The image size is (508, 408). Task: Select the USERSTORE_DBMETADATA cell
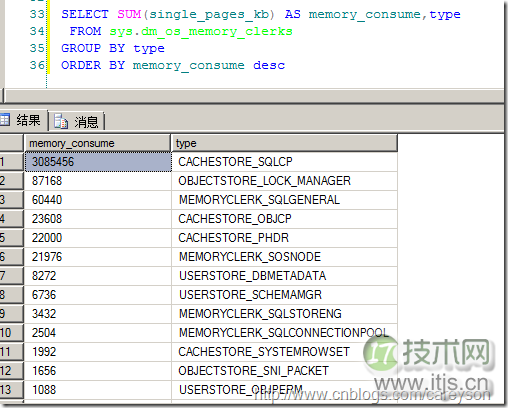click(x=284, y=276)
